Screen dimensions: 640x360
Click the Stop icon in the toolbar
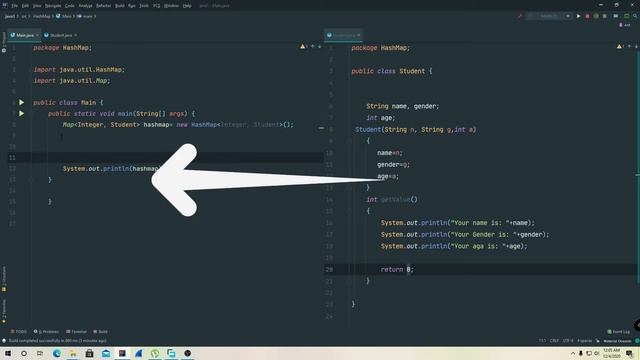tap(604, 16)
